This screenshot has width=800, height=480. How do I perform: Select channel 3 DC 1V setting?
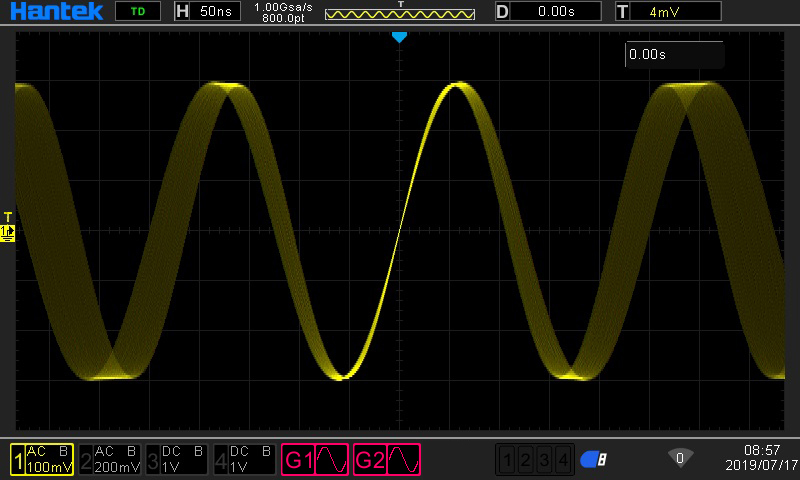coord(177,460)
